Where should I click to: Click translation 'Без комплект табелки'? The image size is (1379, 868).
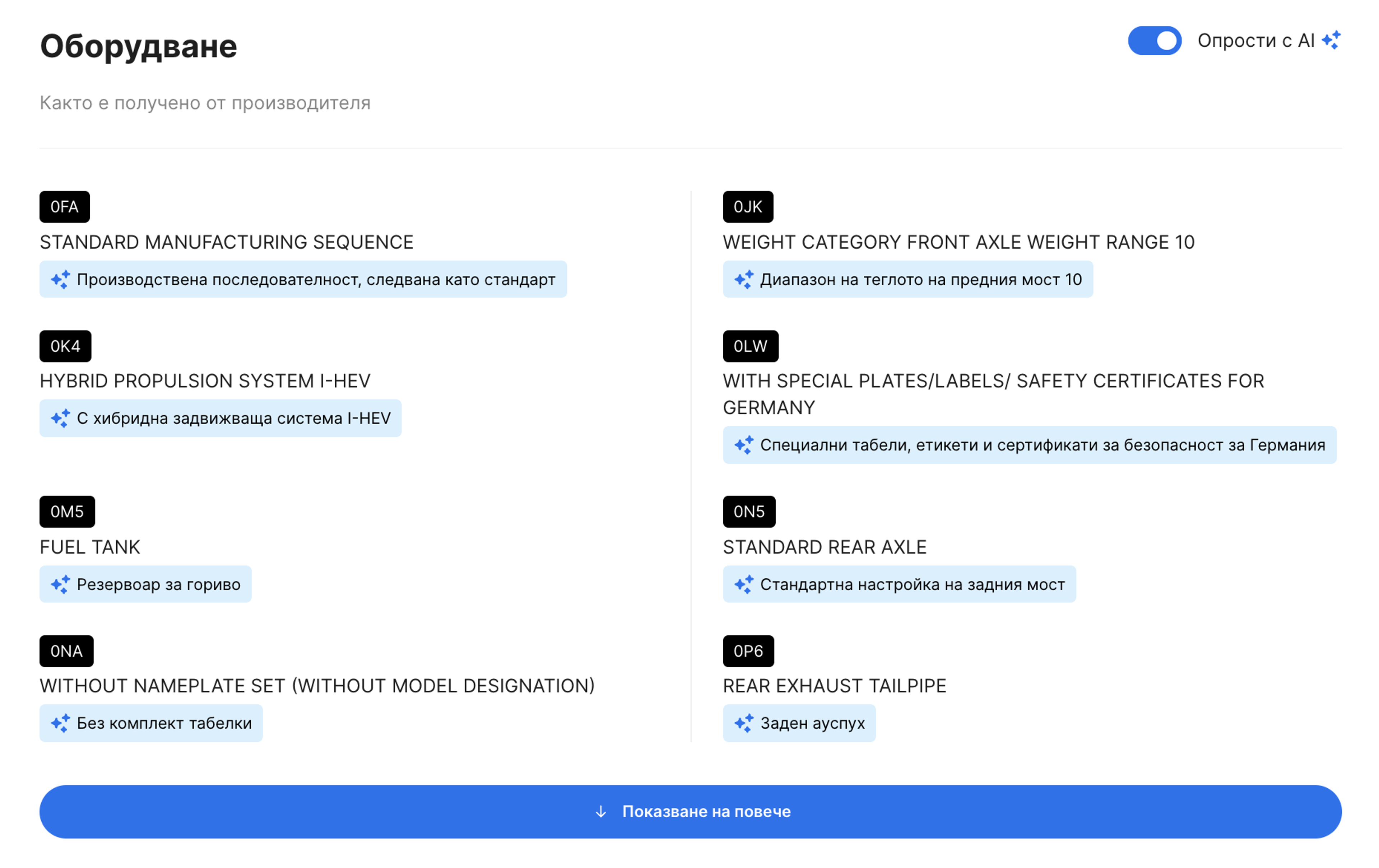click(x=164, y=723)
